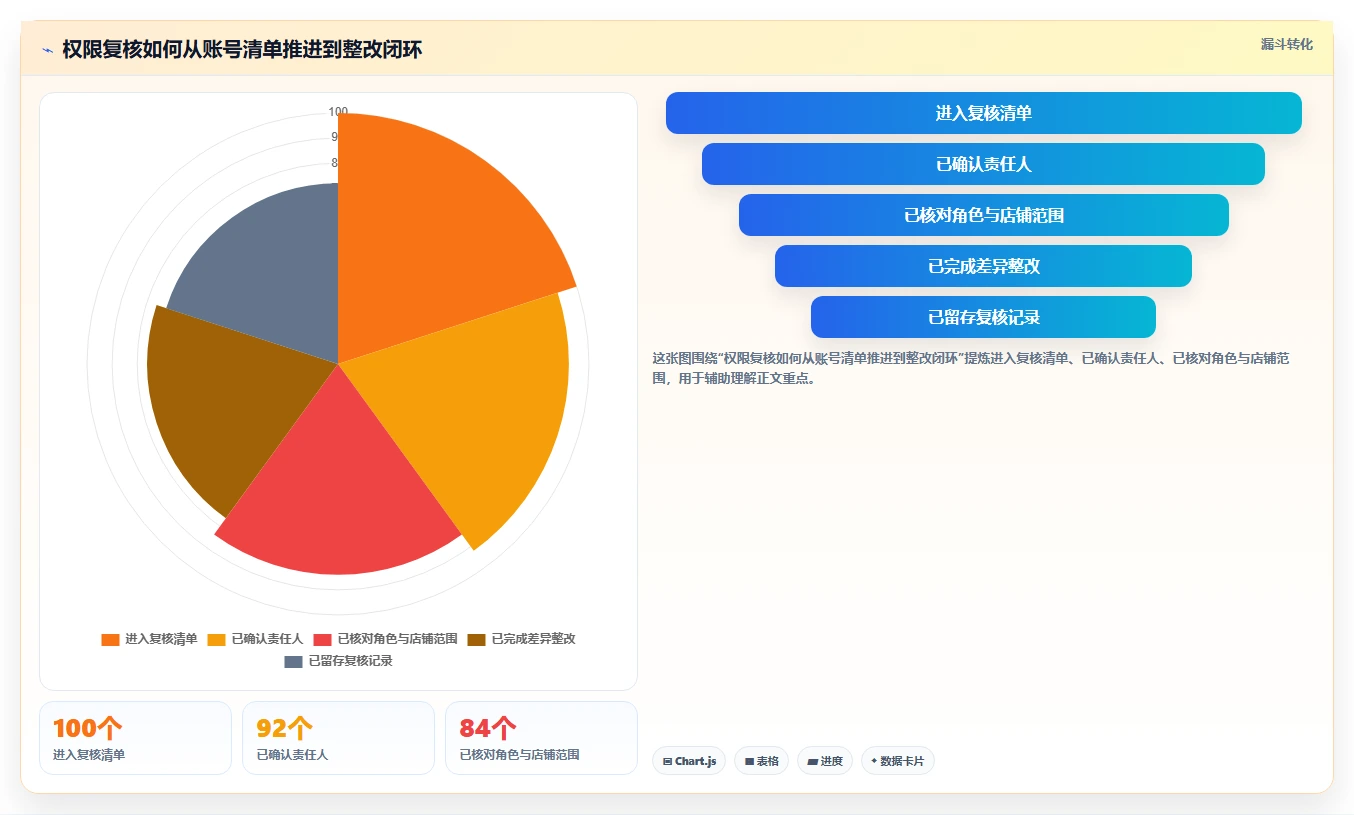Click the 进入复核清单 legend text

(161, 639)
